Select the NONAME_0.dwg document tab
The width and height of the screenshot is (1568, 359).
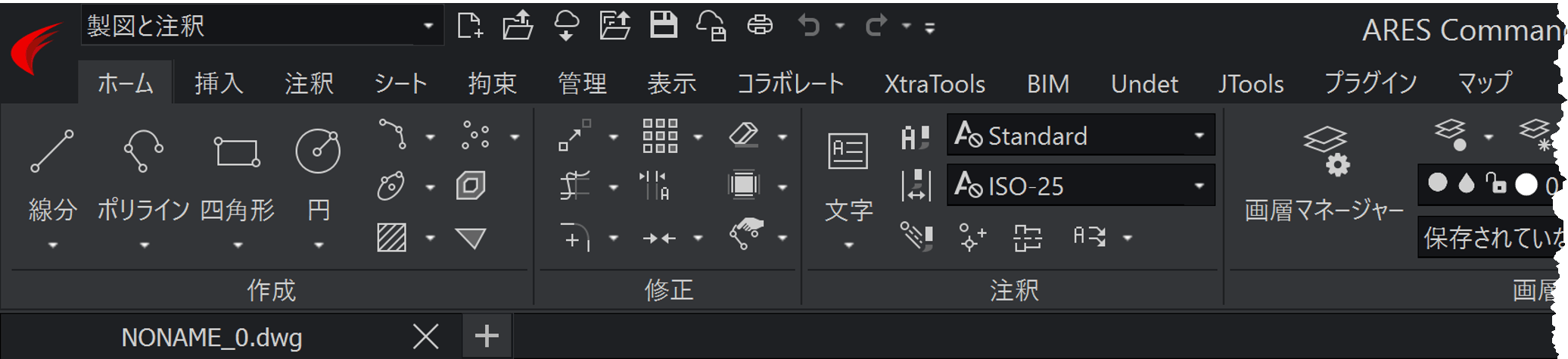(212, 337)
